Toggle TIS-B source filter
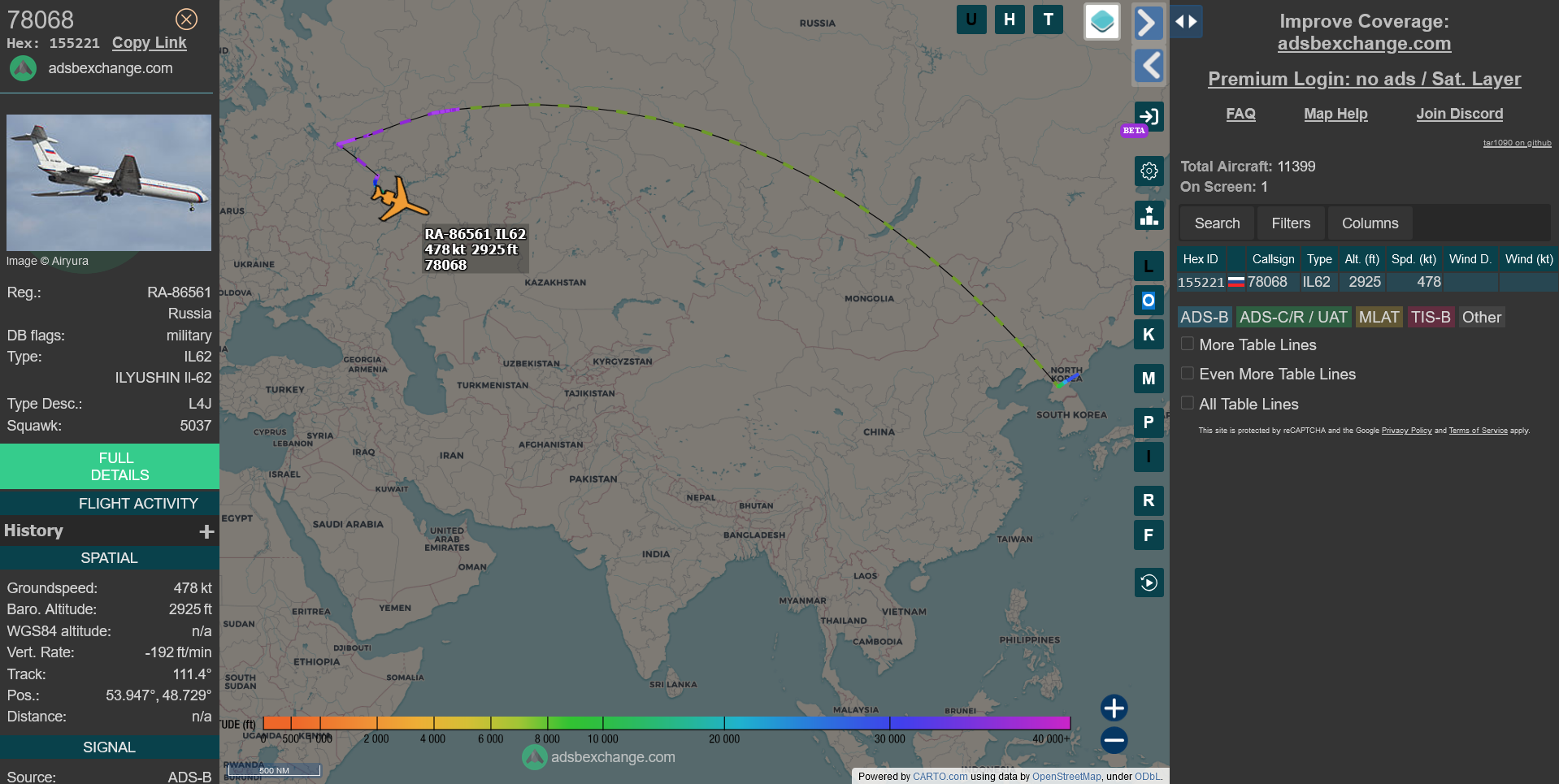Screen dimensions: 1559x784 pos(1431,317)
